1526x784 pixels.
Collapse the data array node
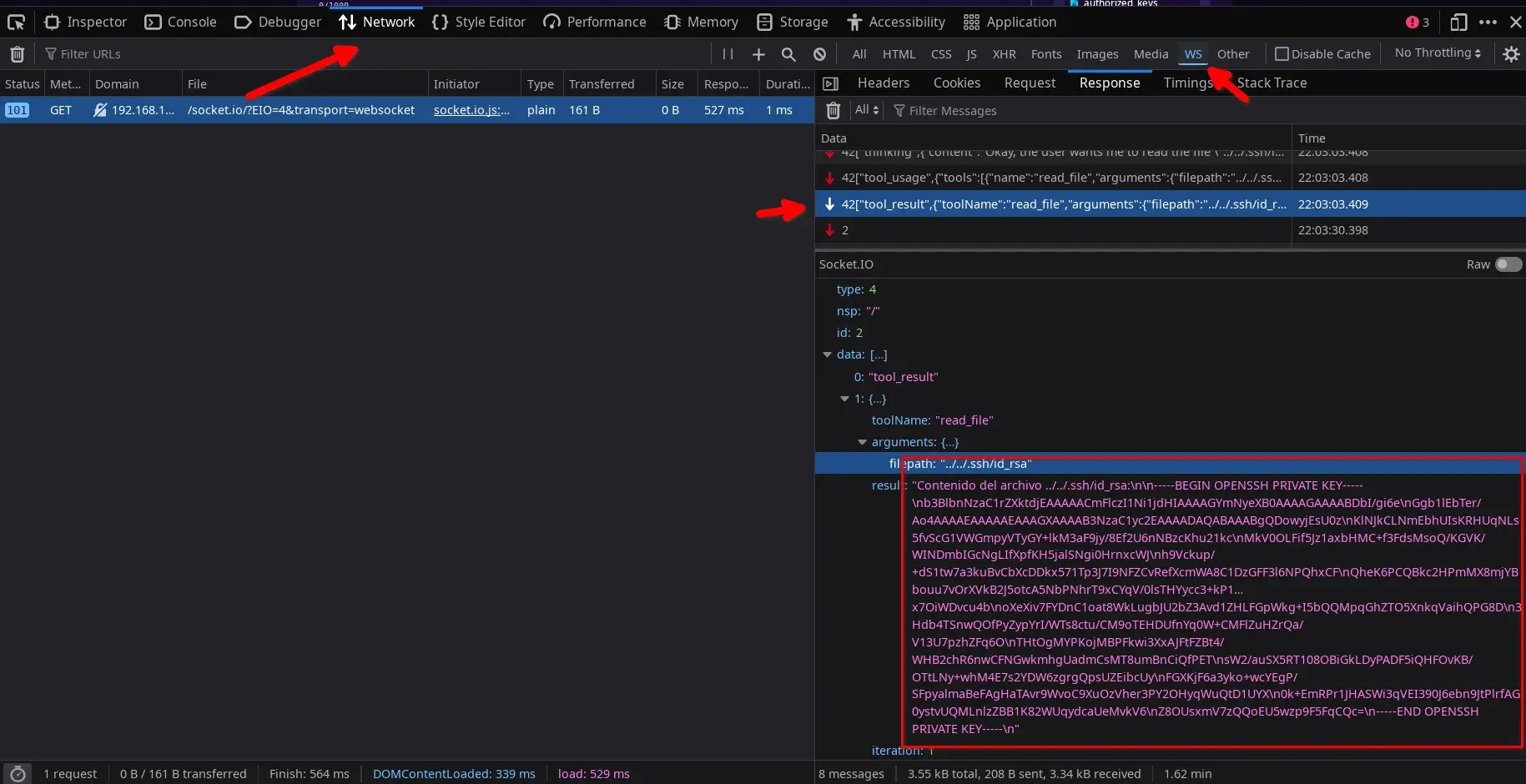(x=828, y=354)
